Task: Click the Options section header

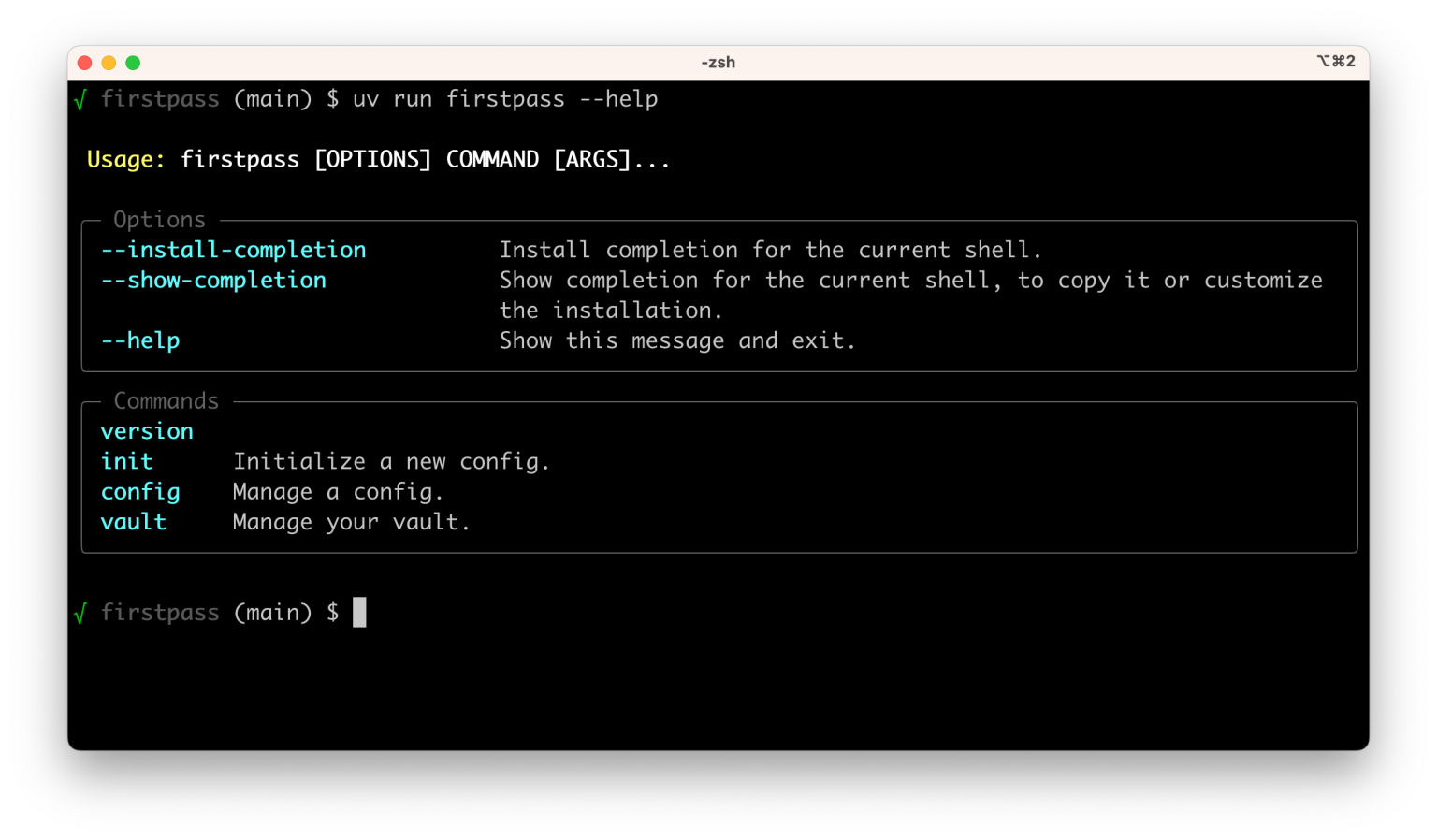Action: click(159, 220)
